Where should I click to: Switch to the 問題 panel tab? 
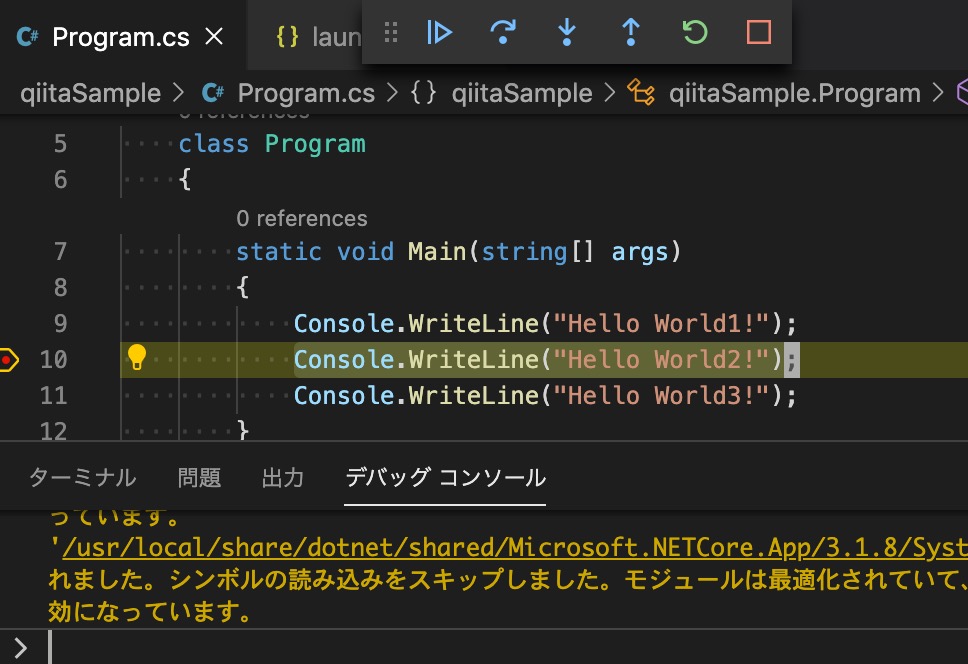(199, 478)
